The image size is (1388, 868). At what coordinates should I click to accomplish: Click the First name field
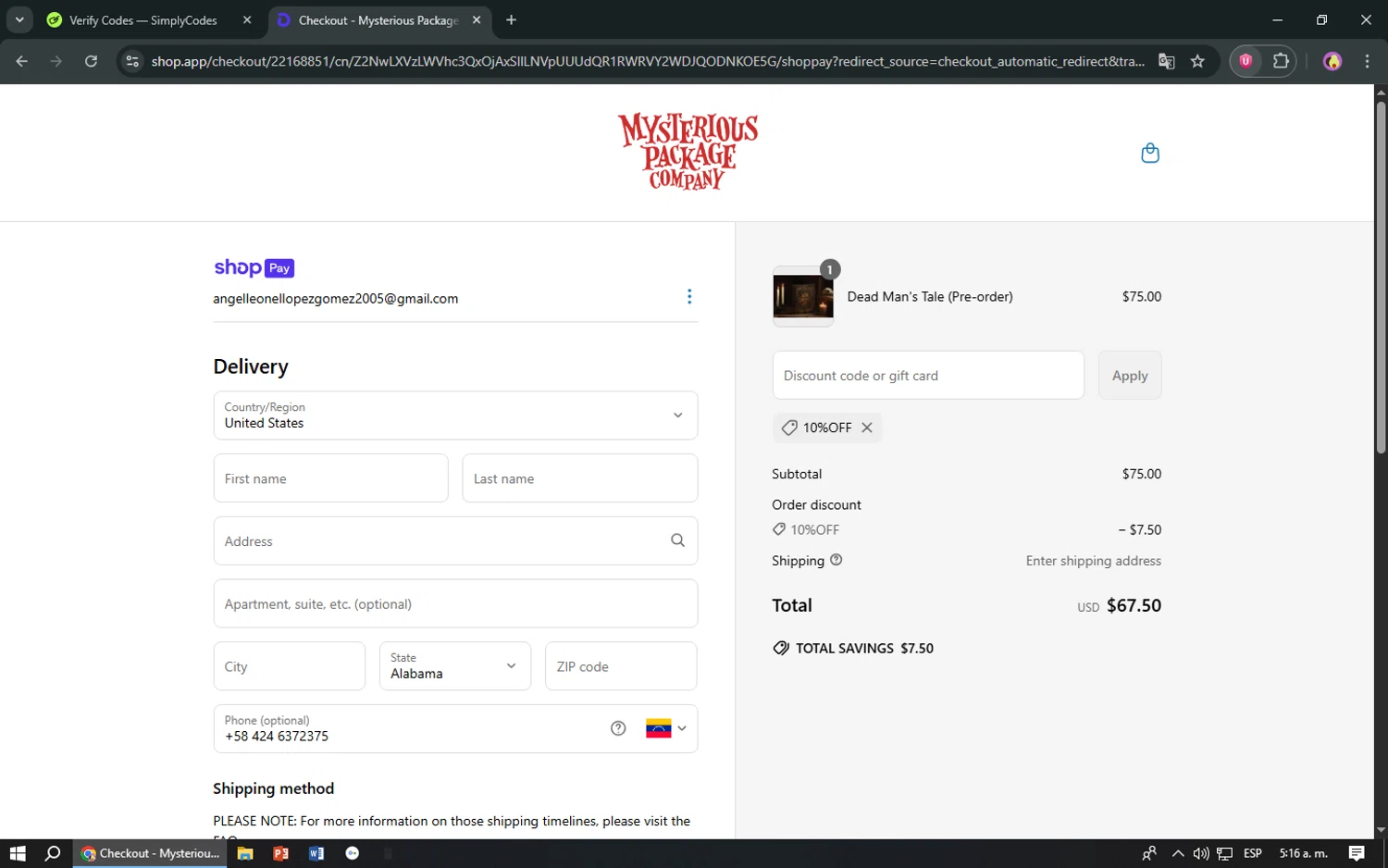(x=330, y=478)
